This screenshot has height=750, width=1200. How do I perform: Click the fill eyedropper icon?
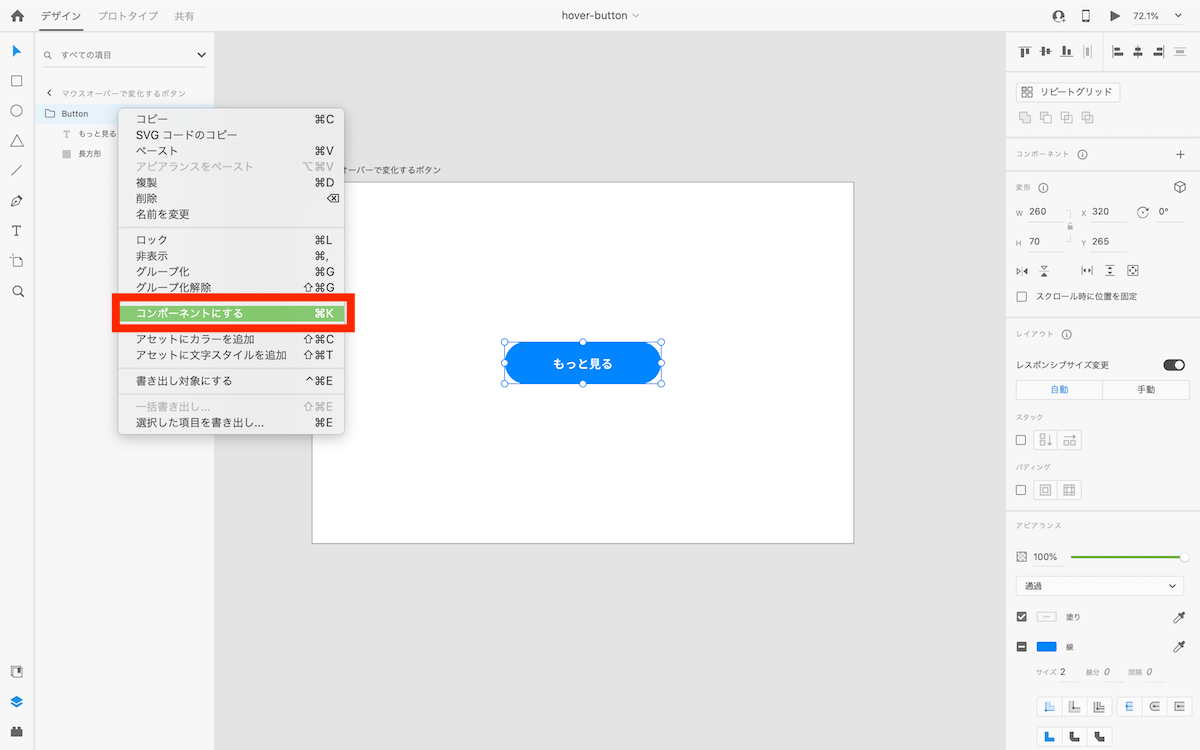click(1179, 617)
